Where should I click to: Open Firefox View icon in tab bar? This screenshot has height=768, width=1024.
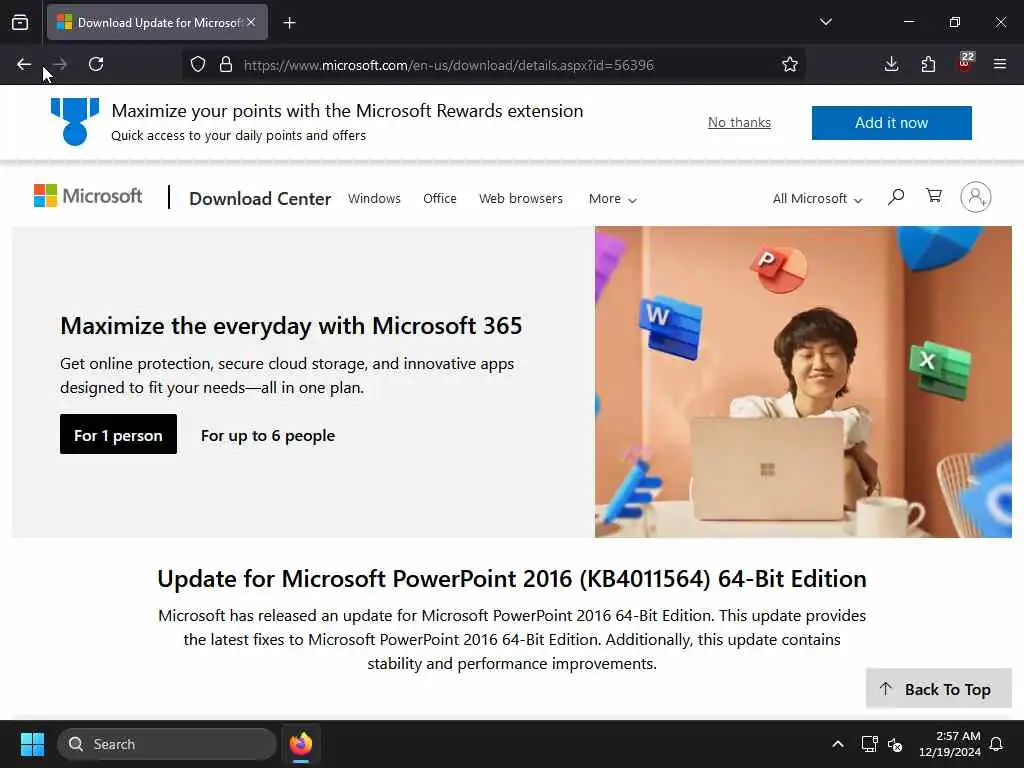click(x=20, y=23)
